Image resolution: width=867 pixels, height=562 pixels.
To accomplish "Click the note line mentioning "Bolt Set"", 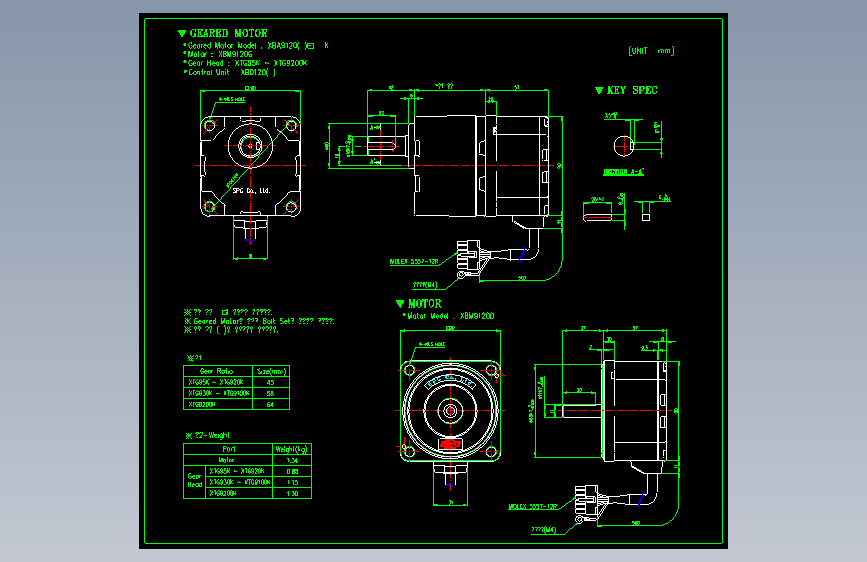I will [259, 321].
